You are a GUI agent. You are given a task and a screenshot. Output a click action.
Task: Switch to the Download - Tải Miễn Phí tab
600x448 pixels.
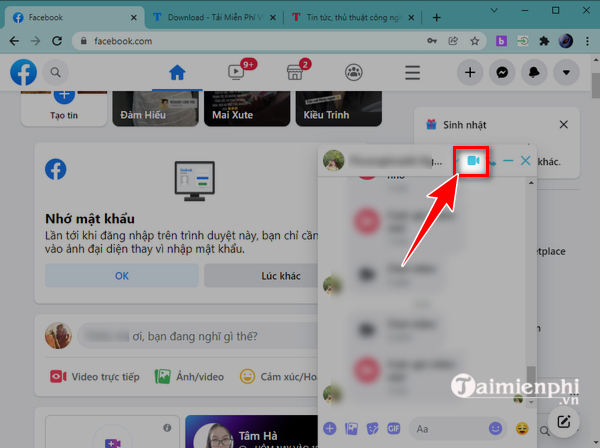[214, 17]
